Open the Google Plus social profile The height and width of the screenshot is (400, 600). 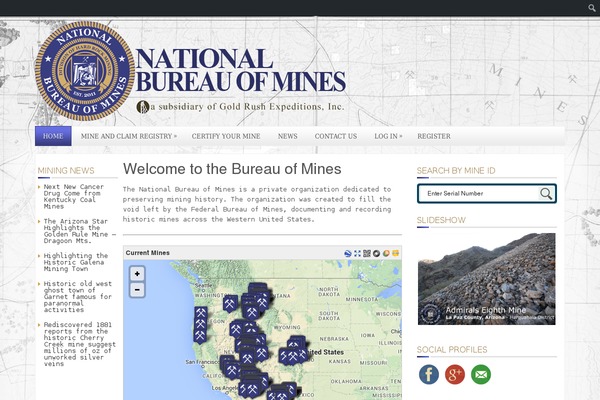(x=455, y=374)
